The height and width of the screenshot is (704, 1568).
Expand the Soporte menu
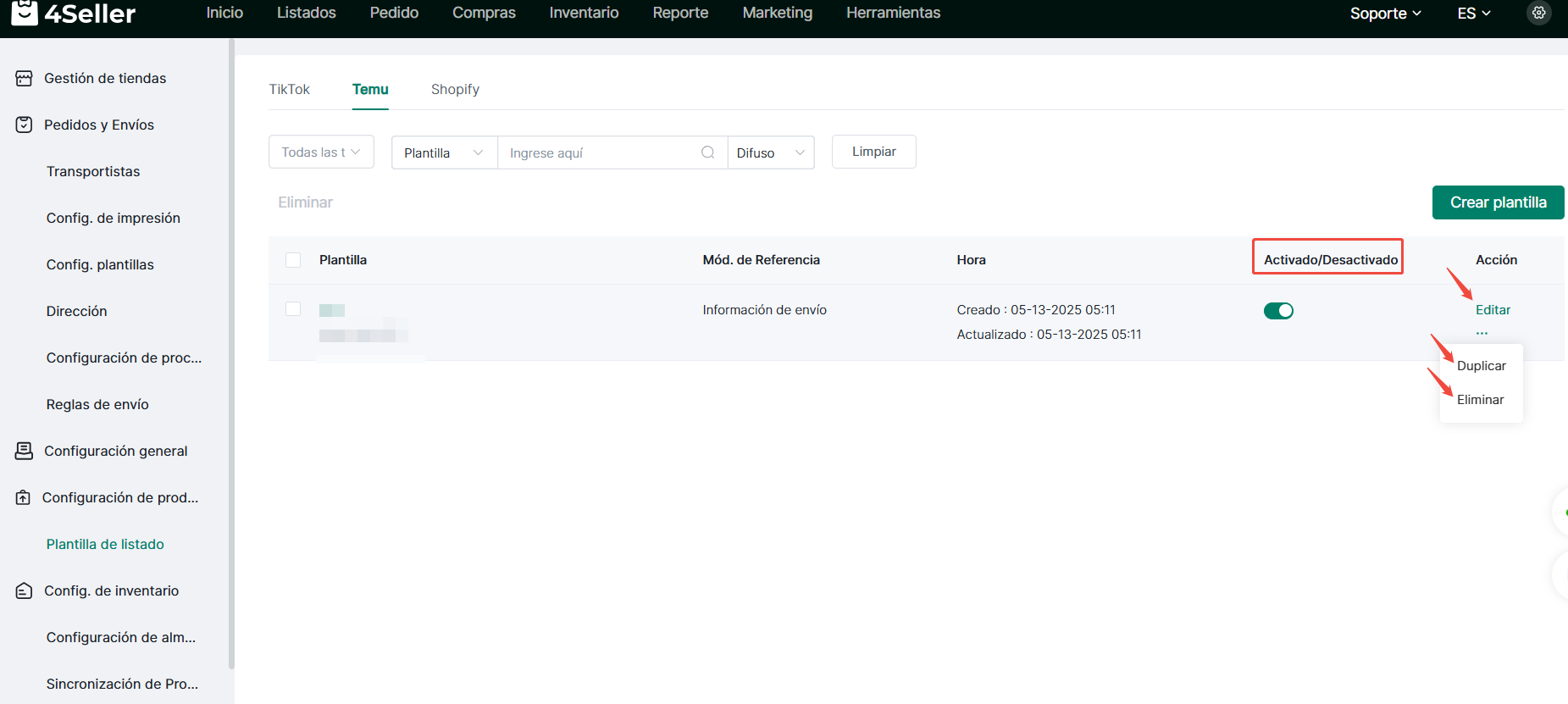point(1385,13)
